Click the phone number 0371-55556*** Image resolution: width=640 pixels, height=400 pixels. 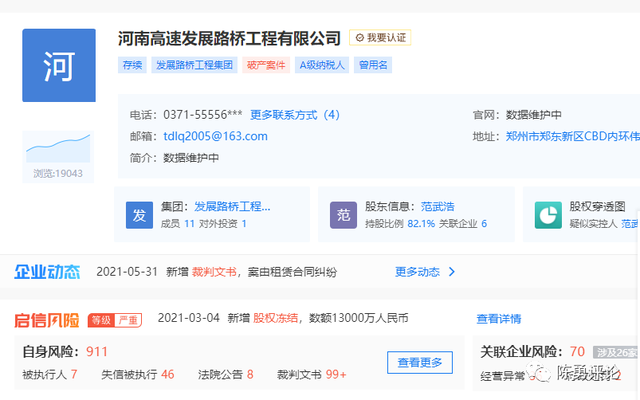pos(203,115)
